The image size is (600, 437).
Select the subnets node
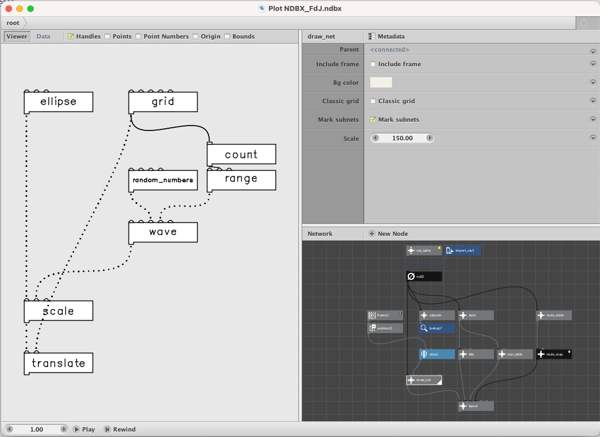coord(437,315)
